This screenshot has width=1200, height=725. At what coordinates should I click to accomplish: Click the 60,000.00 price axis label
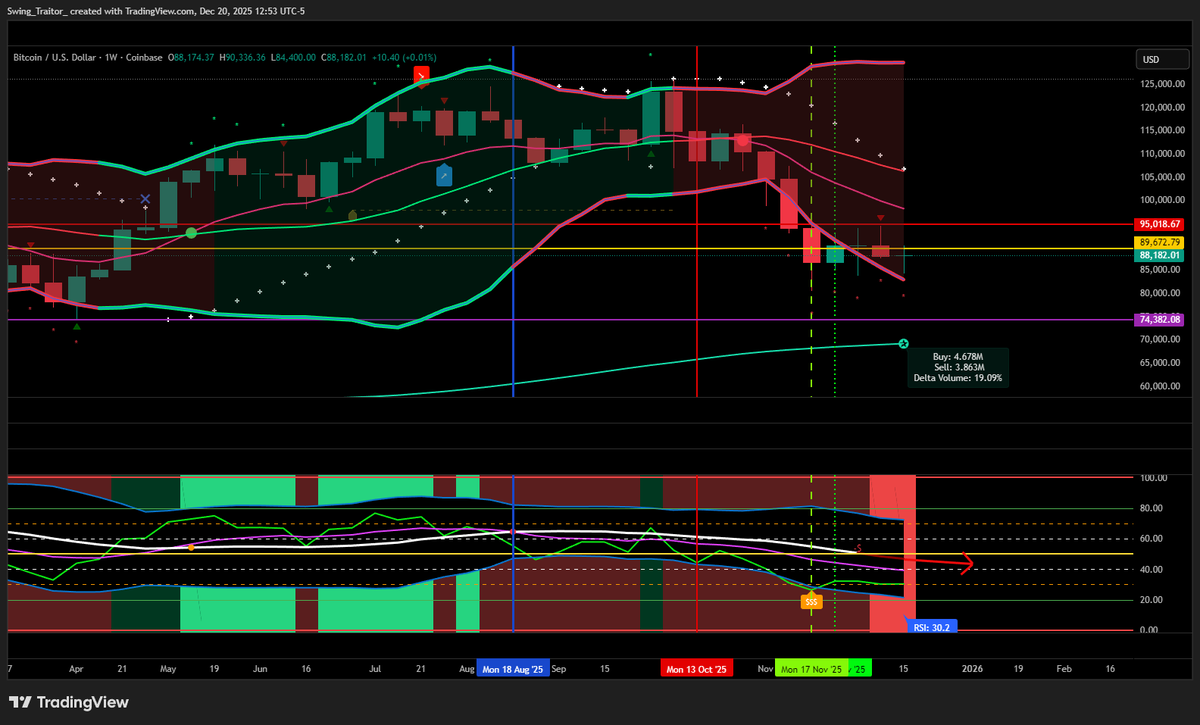1159,386
